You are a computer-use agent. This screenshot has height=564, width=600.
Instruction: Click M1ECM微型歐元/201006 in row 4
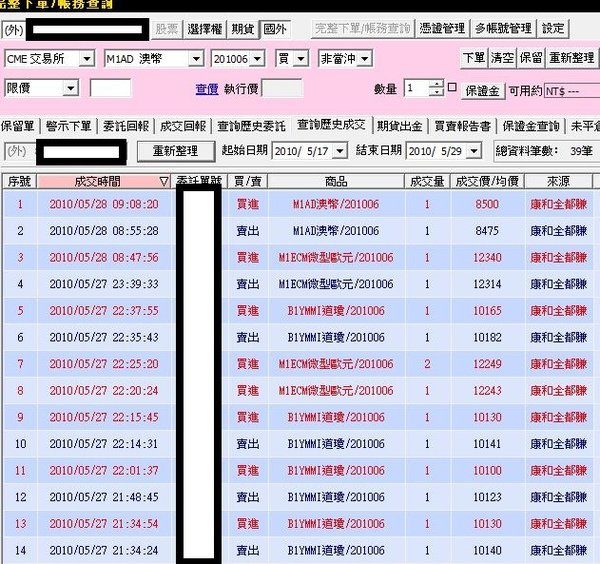[336, 284]
